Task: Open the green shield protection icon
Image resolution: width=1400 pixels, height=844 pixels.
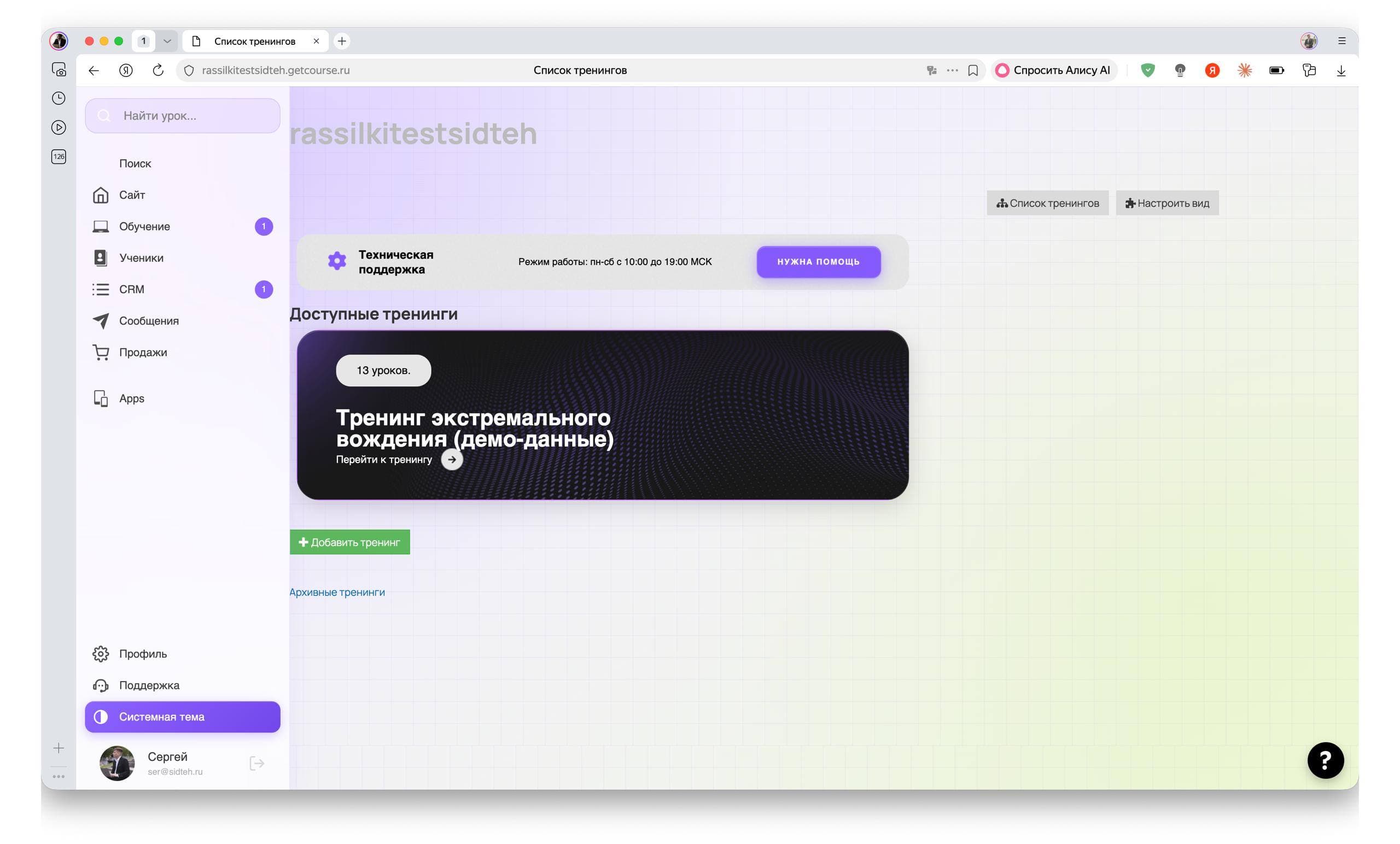Action: click(1148, 71)
